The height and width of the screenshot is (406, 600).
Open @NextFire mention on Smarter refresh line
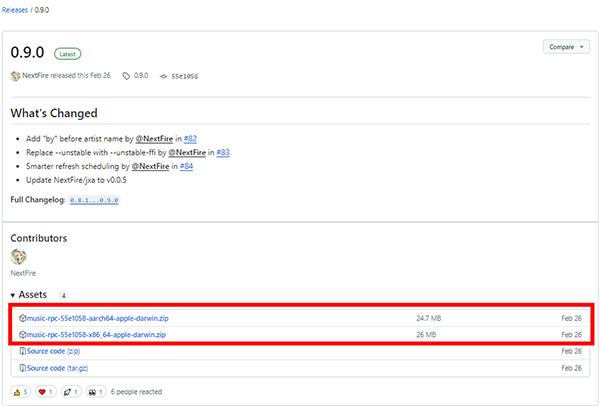point(150,166)
